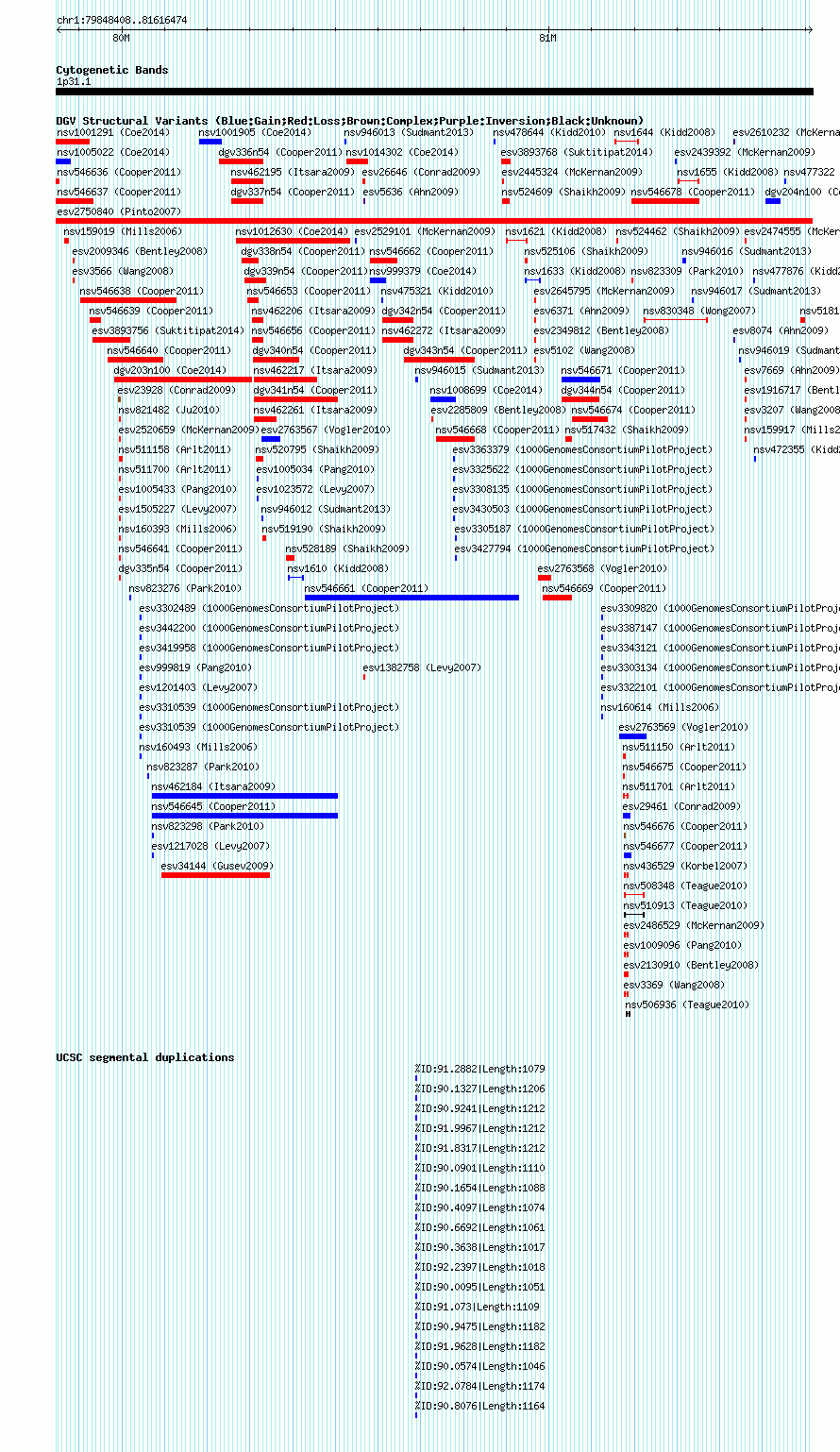Click the 1p31.1 cytogenetic band label
This screenshot has height=1452, width=840.
74,82
